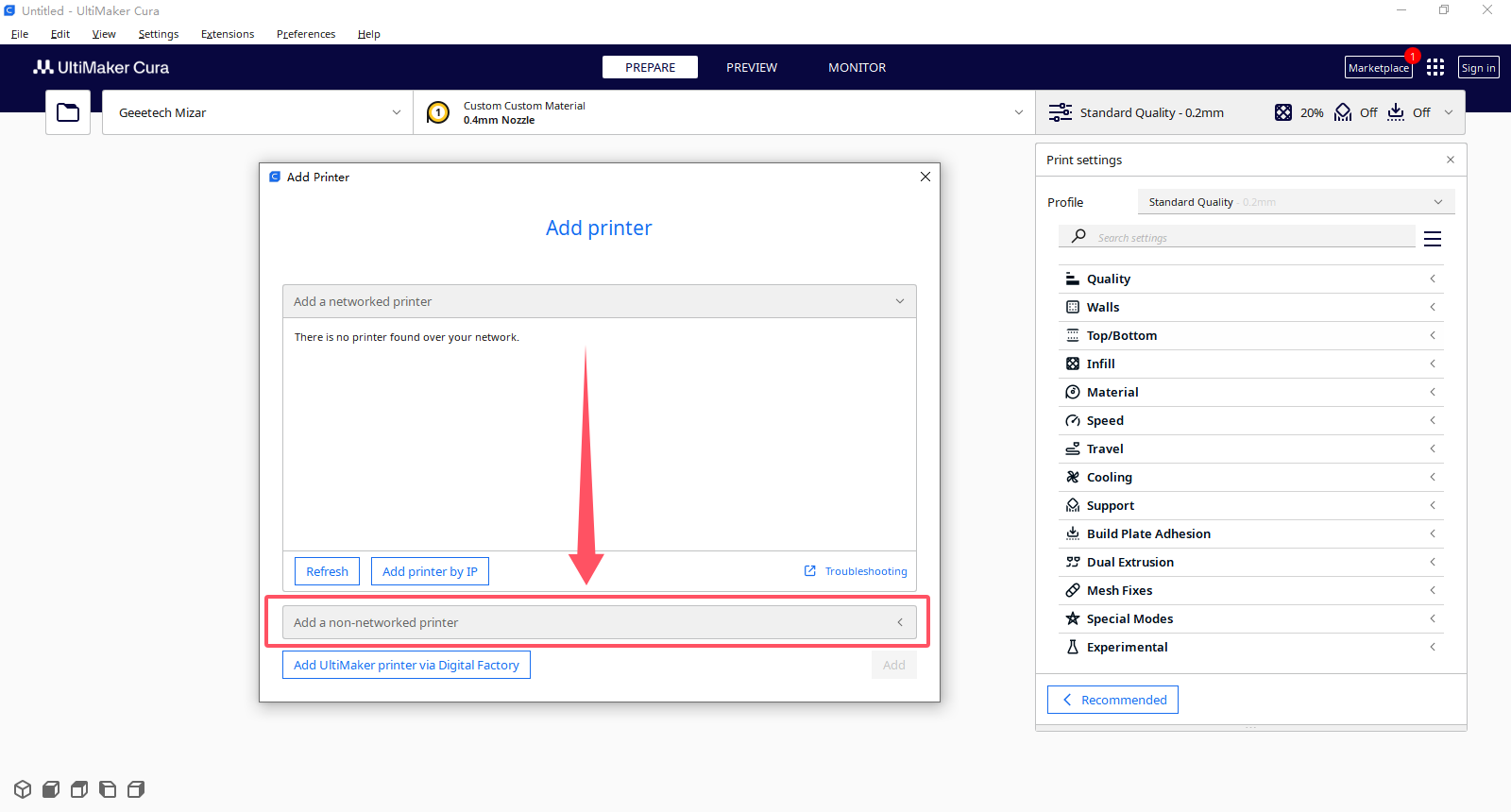
Task: Open the Preferences menu
Action: click(306, 34)
